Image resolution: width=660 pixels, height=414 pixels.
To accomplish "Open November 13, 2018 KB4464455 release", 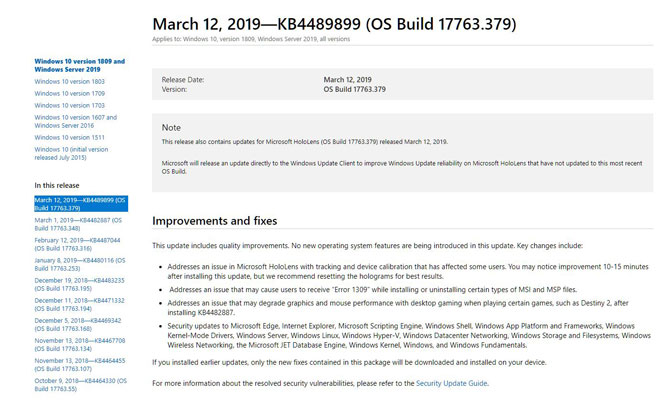I will (80, 365).
